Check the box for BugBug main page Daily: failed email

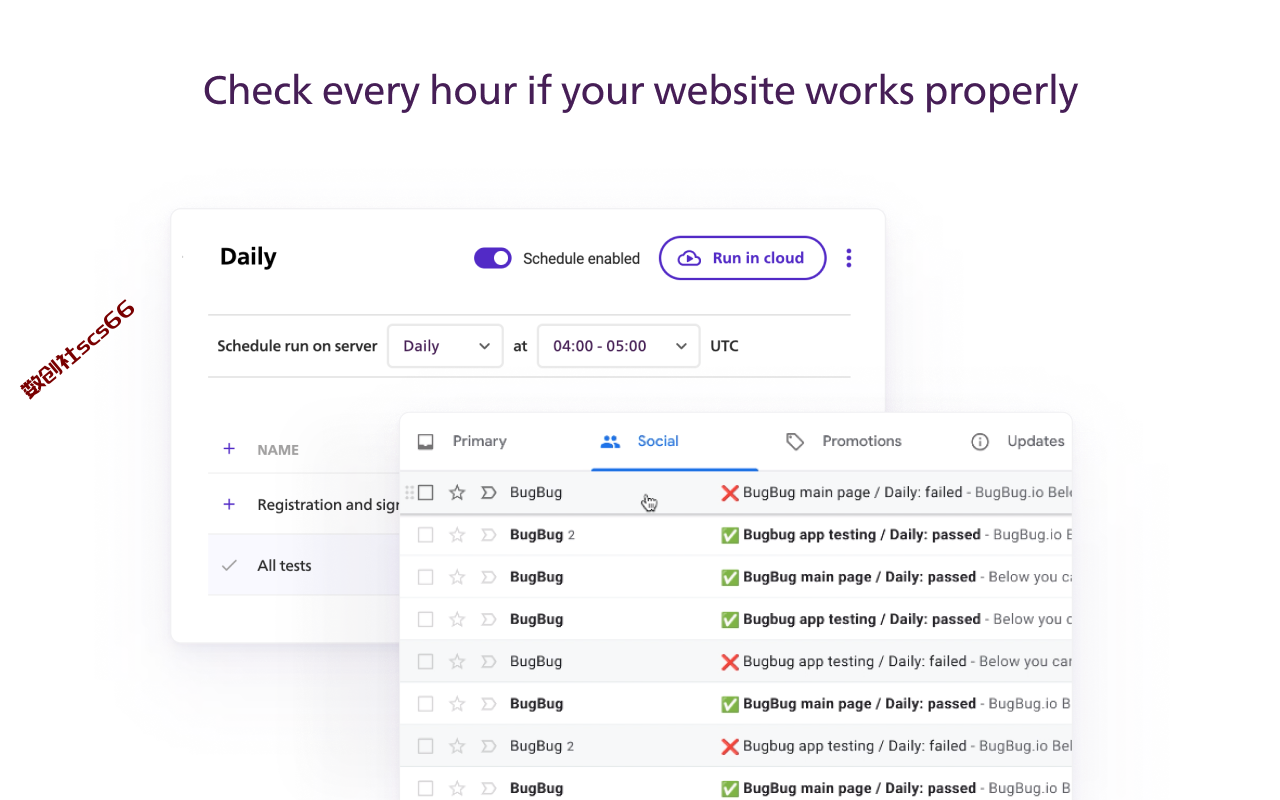point(426,492)
